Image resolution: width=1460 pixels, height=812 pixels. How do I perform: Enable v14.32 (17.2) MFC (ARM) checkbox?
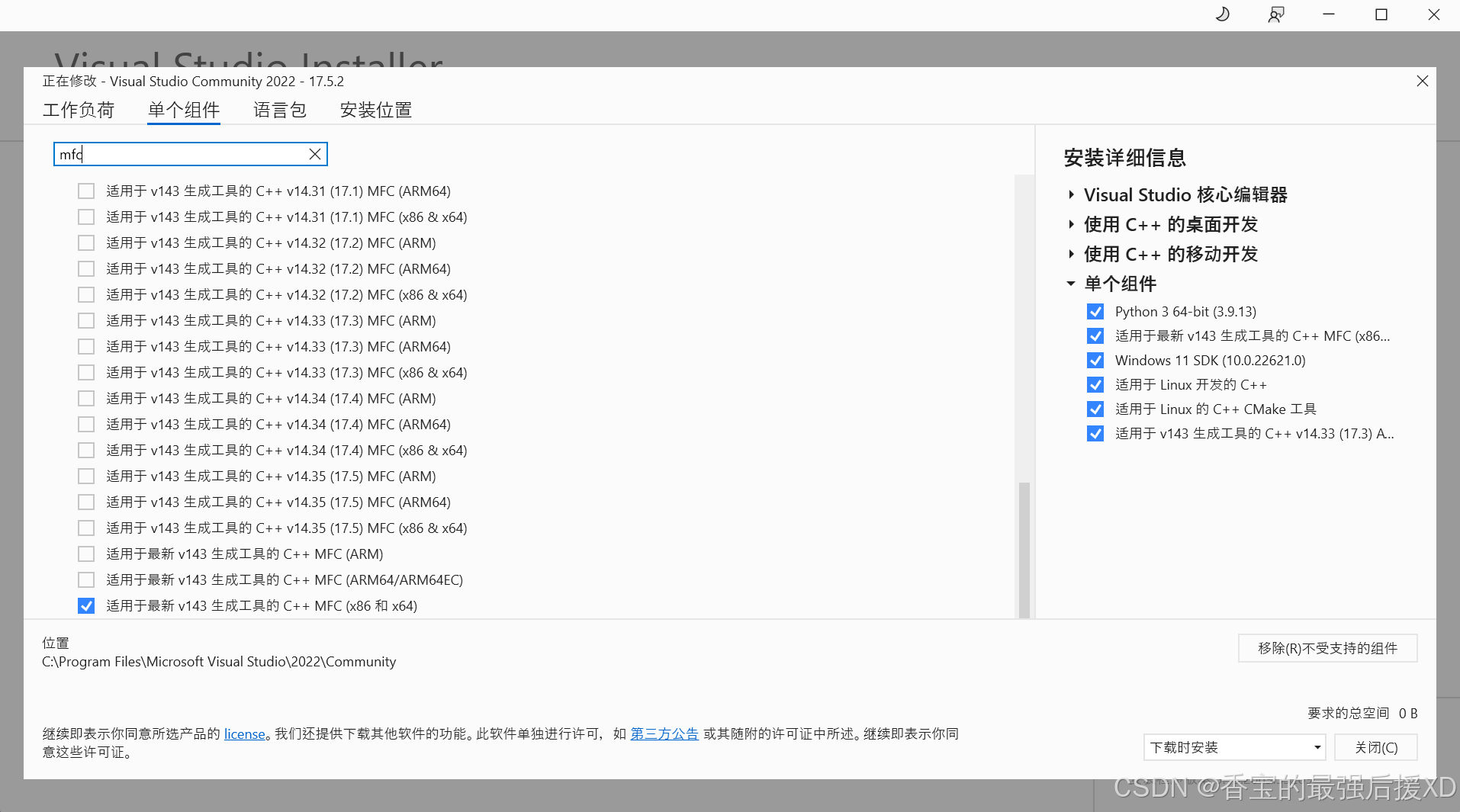click(86, 243)
